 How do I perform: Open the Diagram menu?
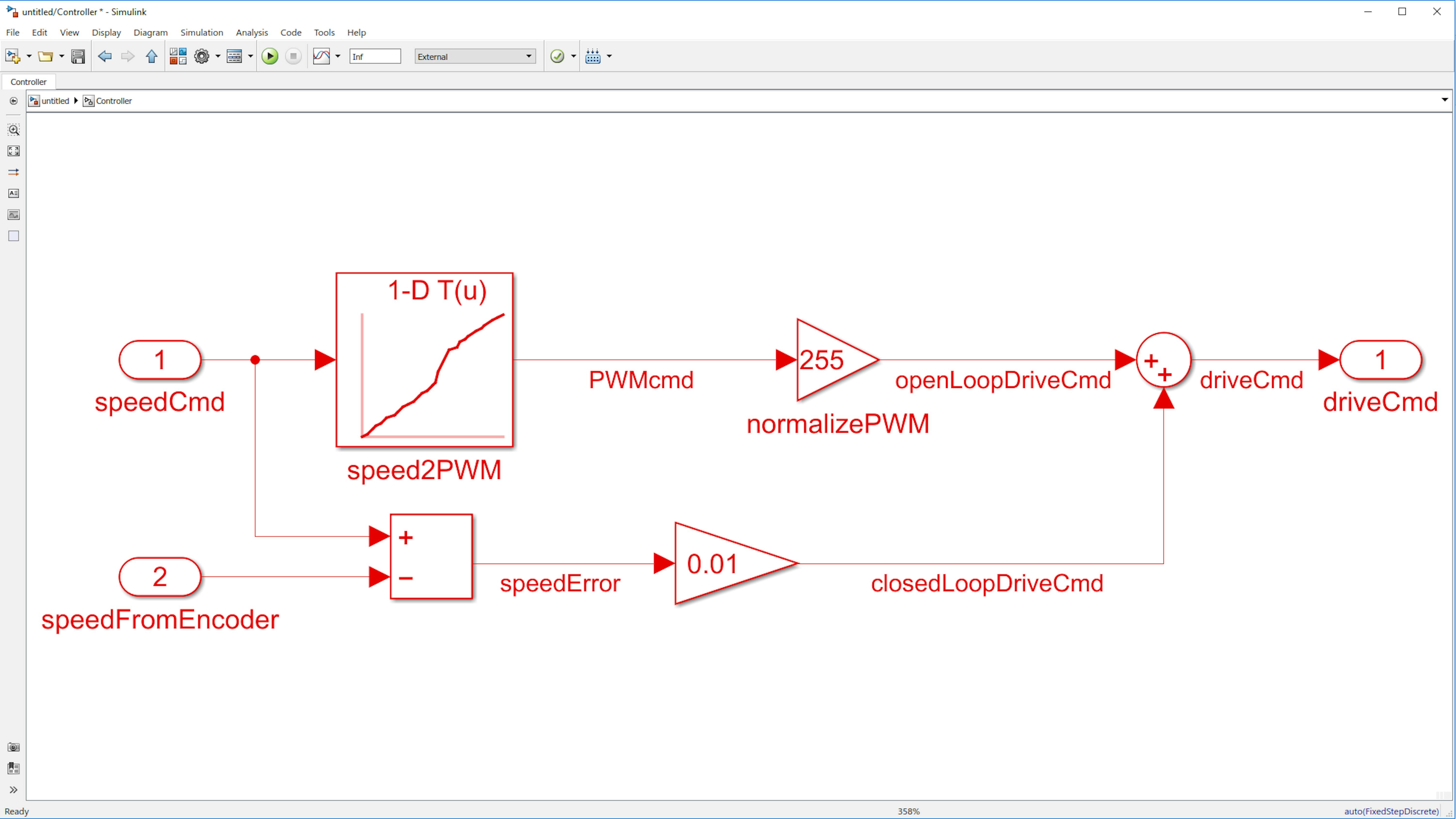pyautogui.click(x=150, y=32)
